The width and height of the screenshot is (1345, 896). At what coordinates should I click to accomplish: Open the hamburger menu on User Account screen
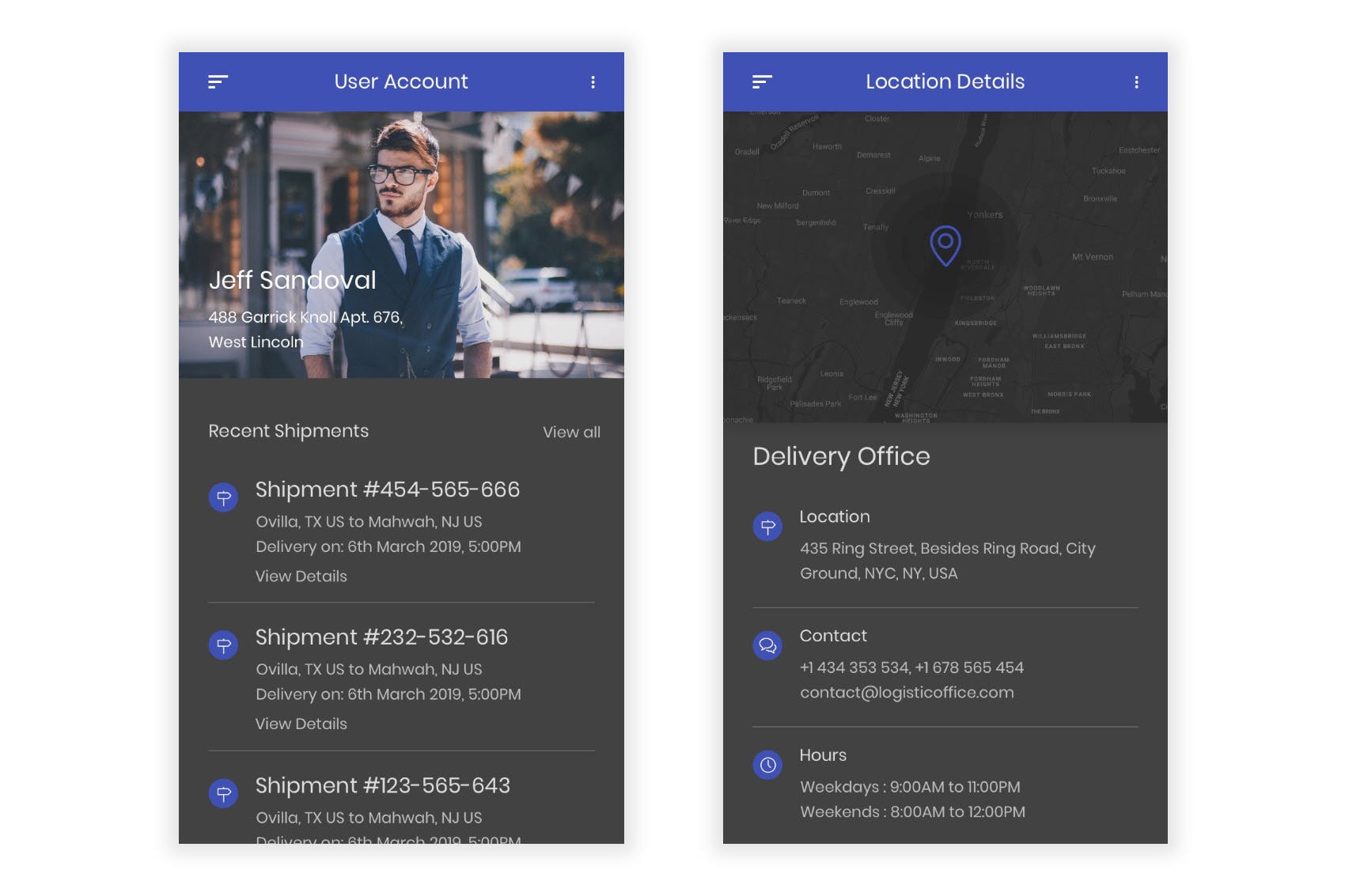[x=219, y=81]
